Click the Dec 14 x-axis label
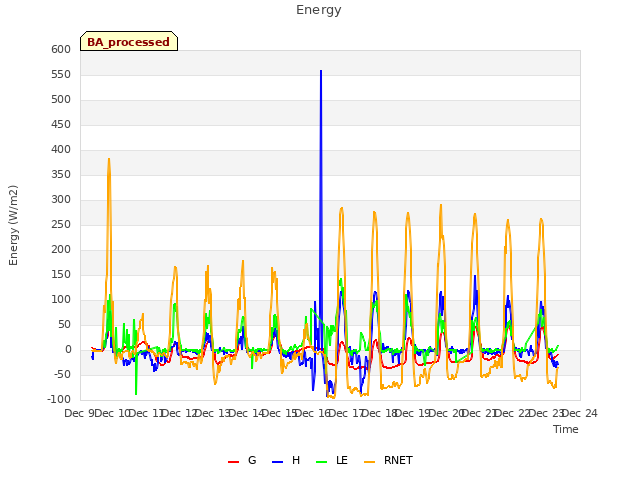 coord(246,414)
